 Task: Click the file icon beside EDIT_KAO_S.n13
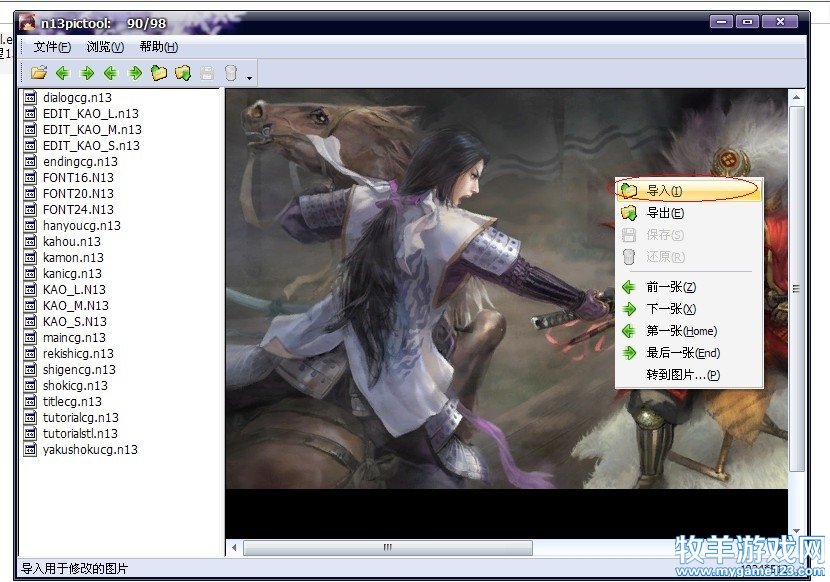pos(31,145)
